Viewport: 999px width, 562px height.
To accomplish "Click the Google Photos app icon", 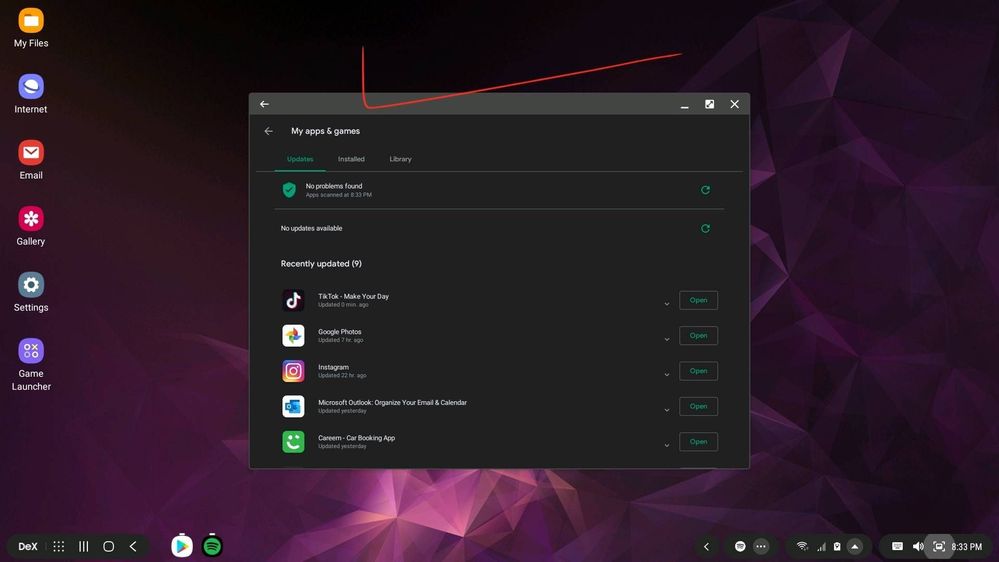I will (293, 336).
